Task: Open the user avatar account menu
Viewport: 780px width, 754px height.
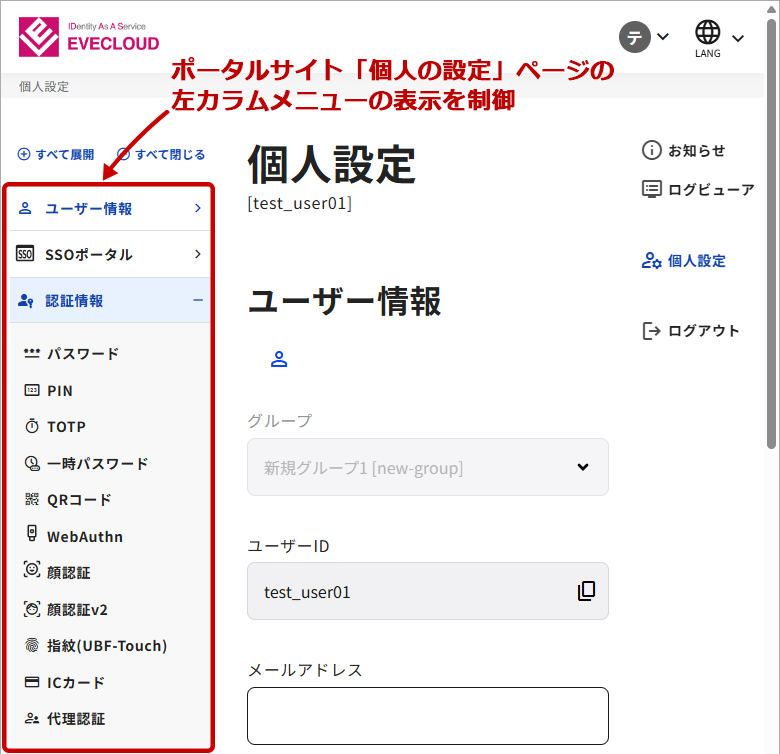Action: 644,37
